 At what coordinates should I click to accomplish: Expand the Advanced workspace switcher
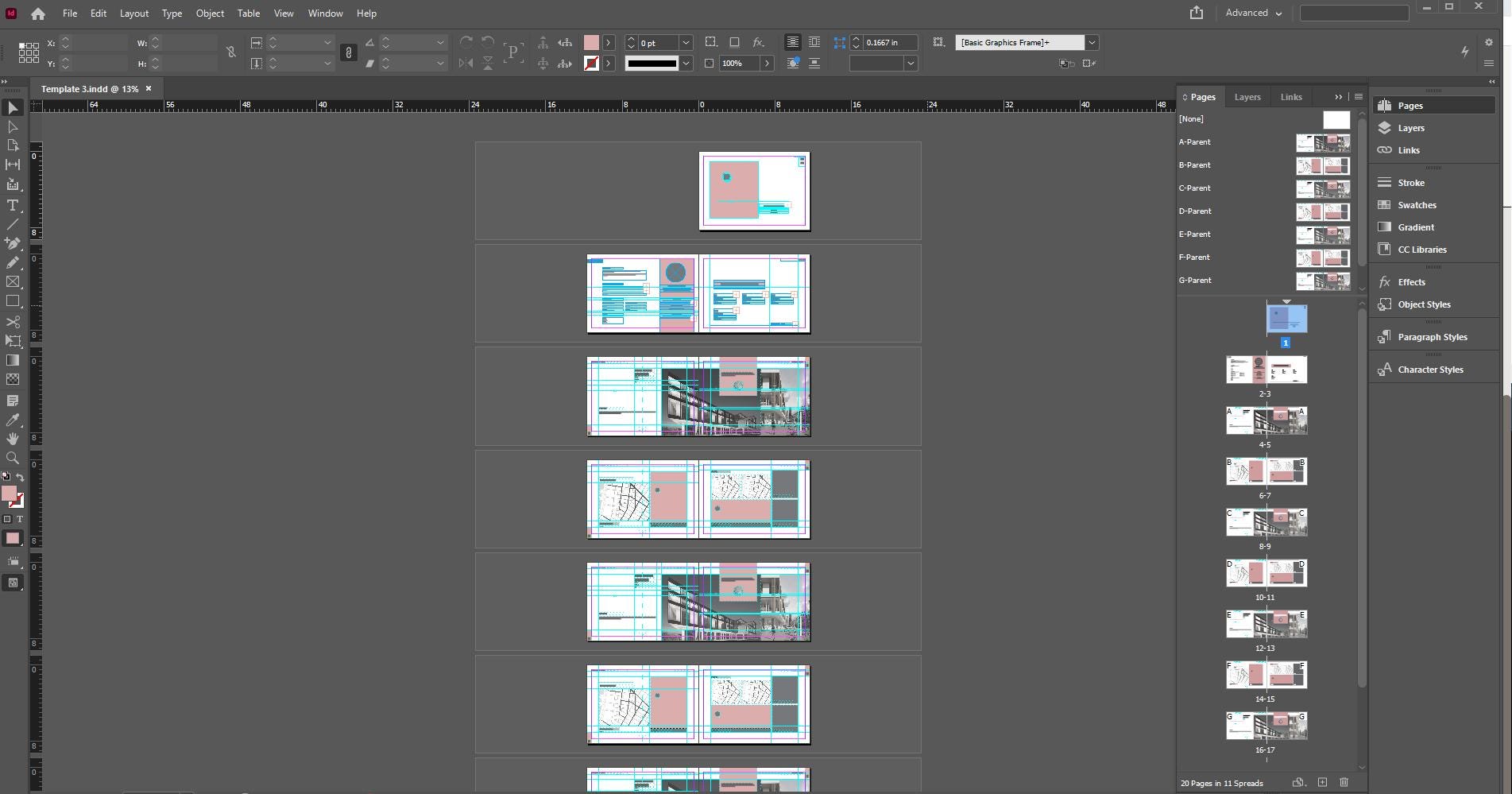(1254, 13)
